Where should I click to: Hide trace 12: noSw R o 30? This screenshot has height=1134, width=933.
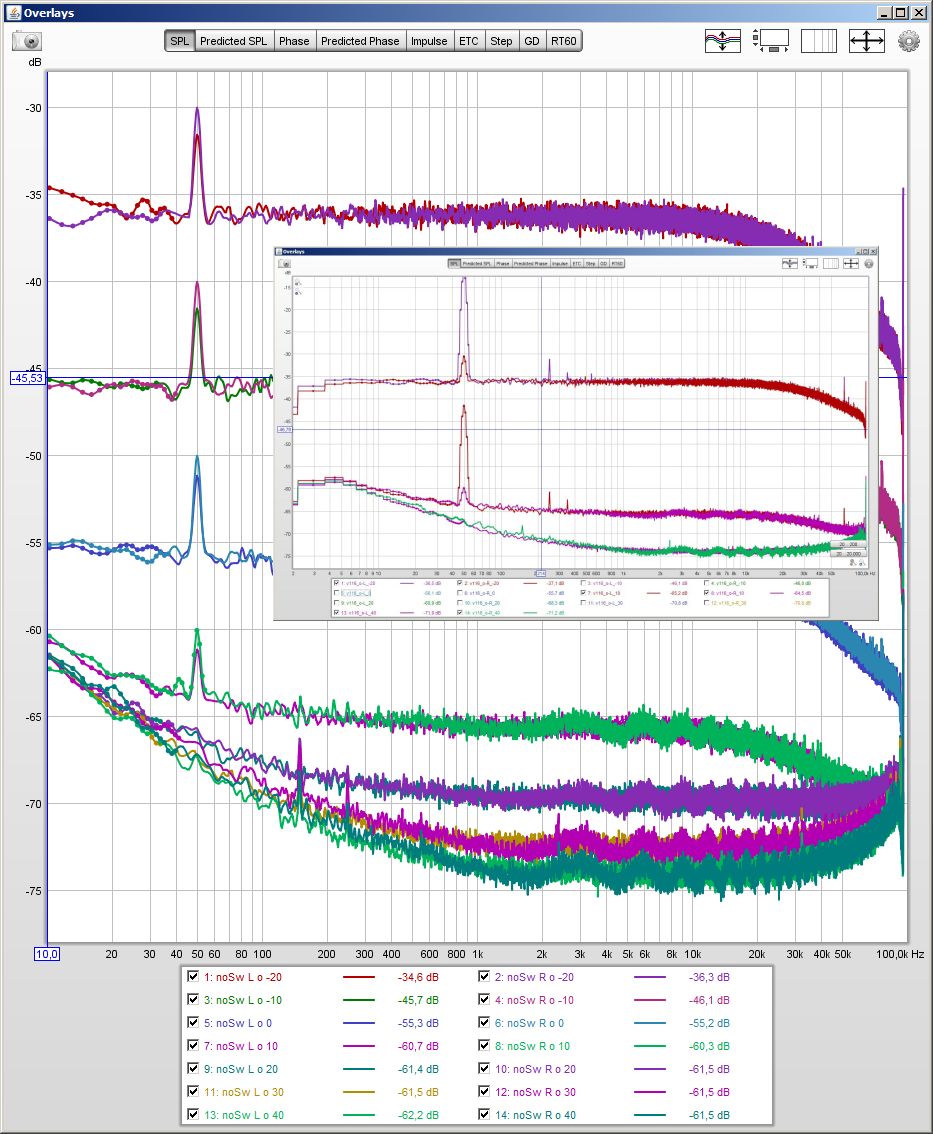coord(484,1091)
